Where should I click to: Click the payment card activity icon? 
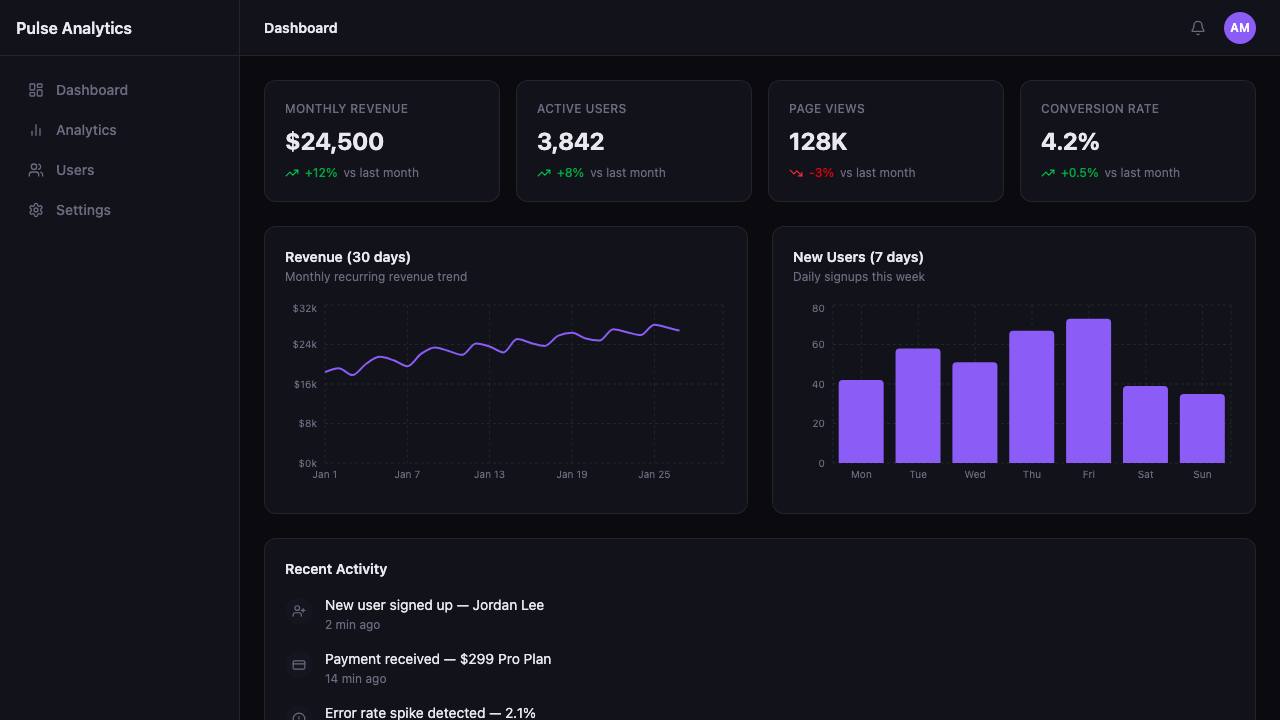pos(299,665)
